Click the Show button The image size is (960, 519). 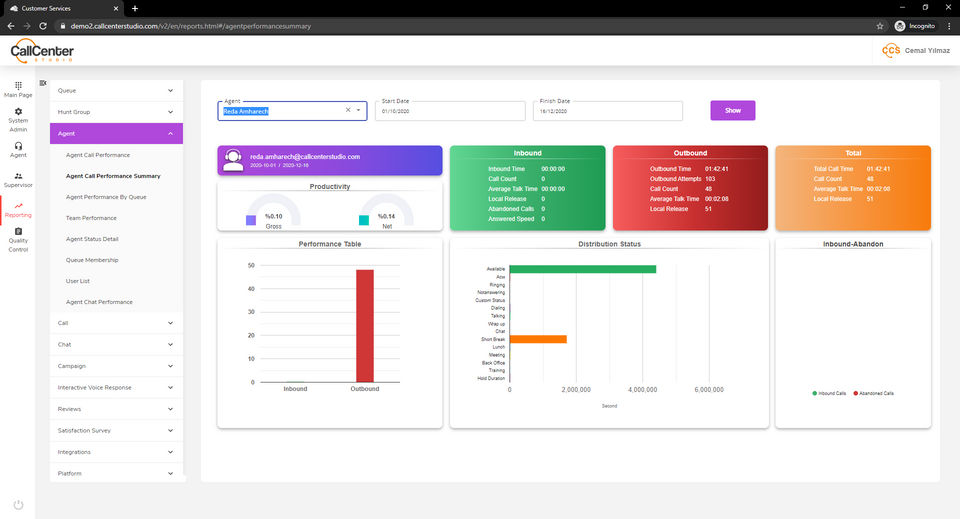pos(732,111)
